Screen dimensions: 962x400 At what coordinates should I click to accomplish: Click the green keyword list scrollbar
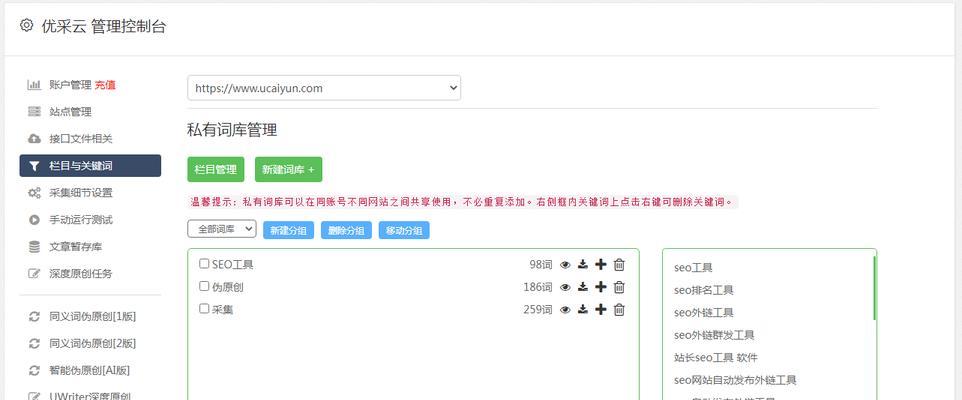tap(874, 287)
